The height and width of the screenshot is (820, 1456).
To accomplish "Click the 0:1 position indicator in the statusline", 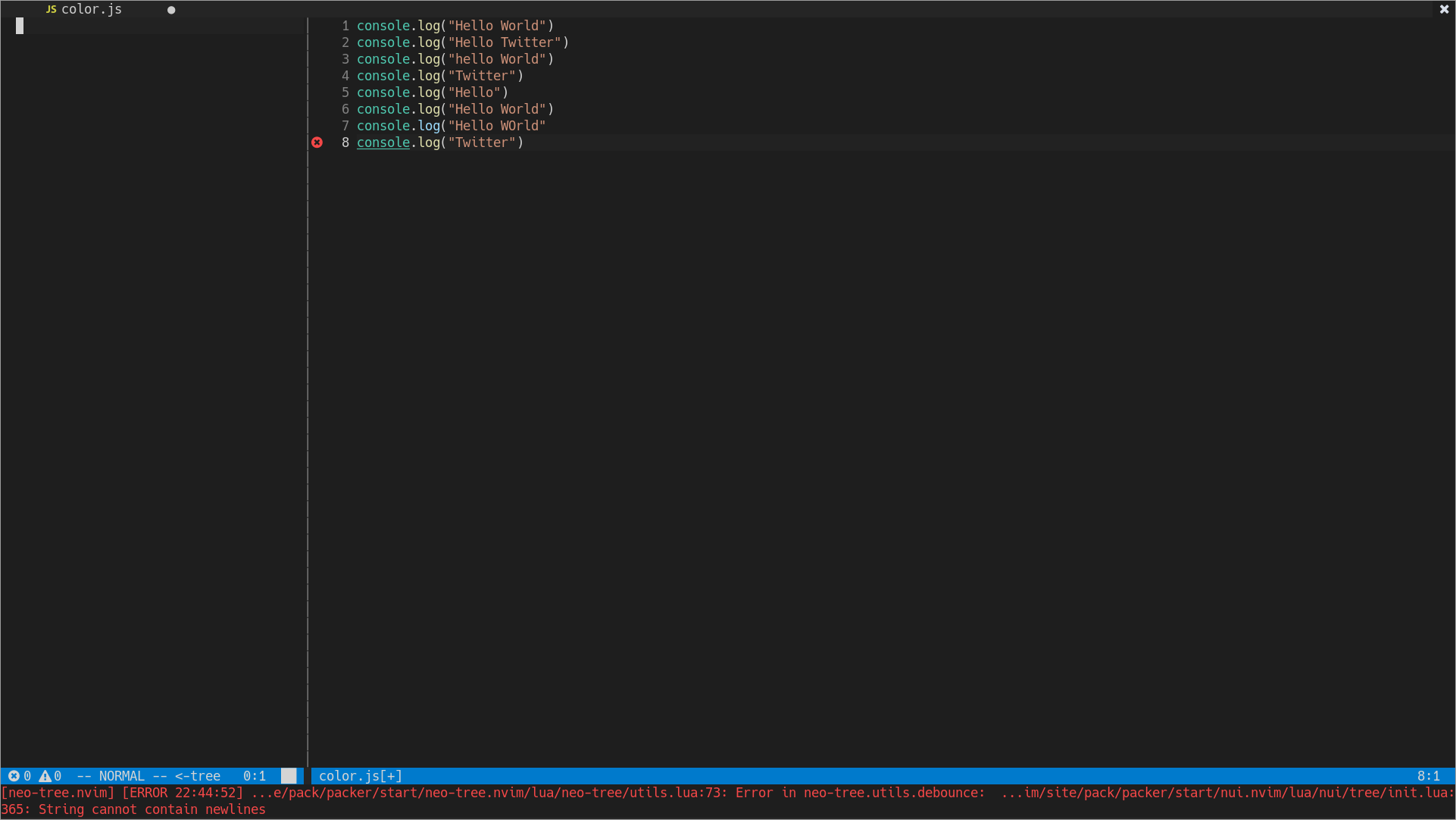I will click(x=255, y=775).
